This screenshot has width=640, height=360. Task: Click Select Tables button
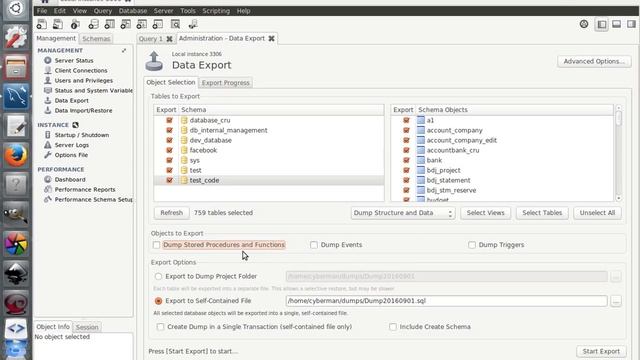click(542, 213)
